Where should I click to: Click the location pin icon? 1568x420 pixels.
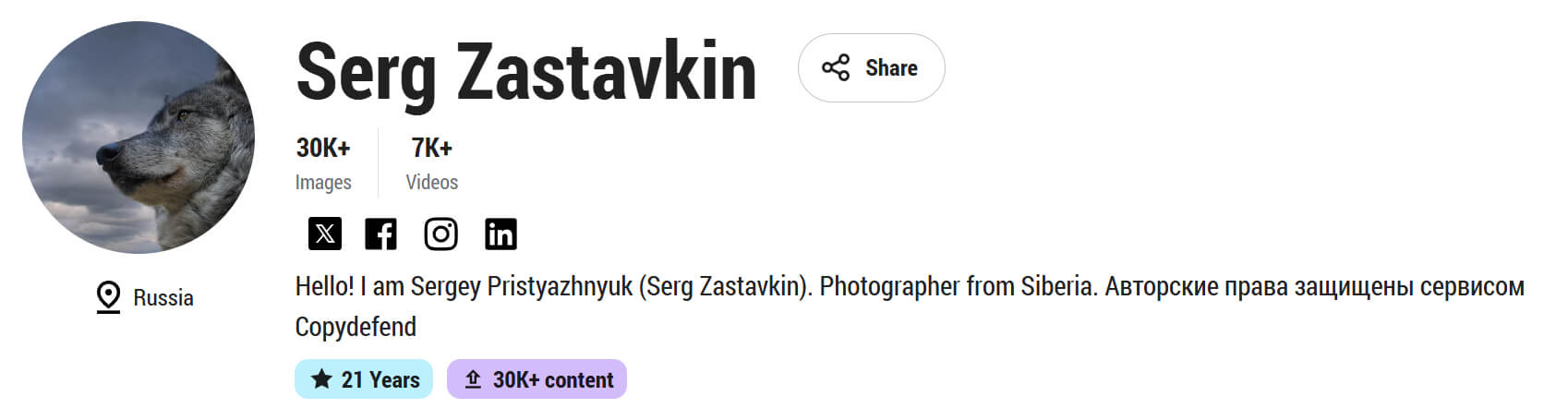108,297
